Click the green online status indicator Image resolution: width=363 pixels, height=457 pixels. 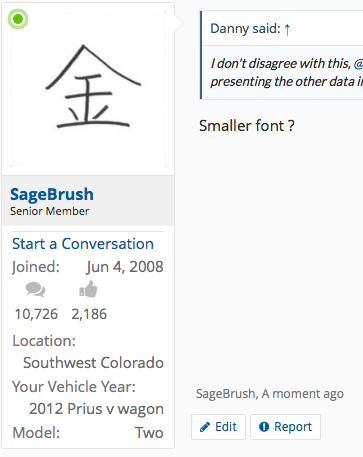point(18,19)
